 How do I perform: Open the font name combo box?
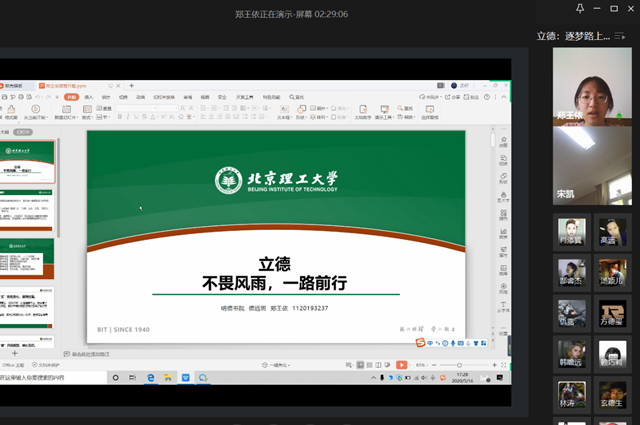pyautogui.click(x=133, y=107)
